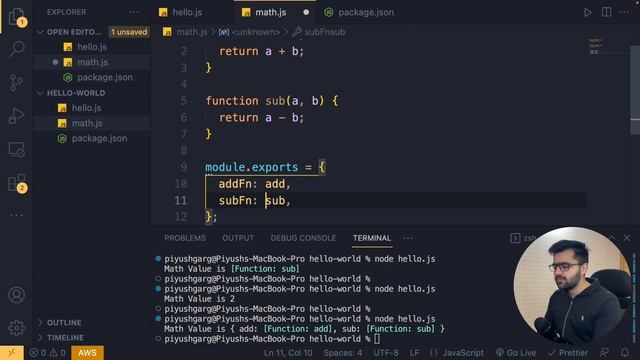
Task: Show more panel tabs ellipsis
Action: 408,238
